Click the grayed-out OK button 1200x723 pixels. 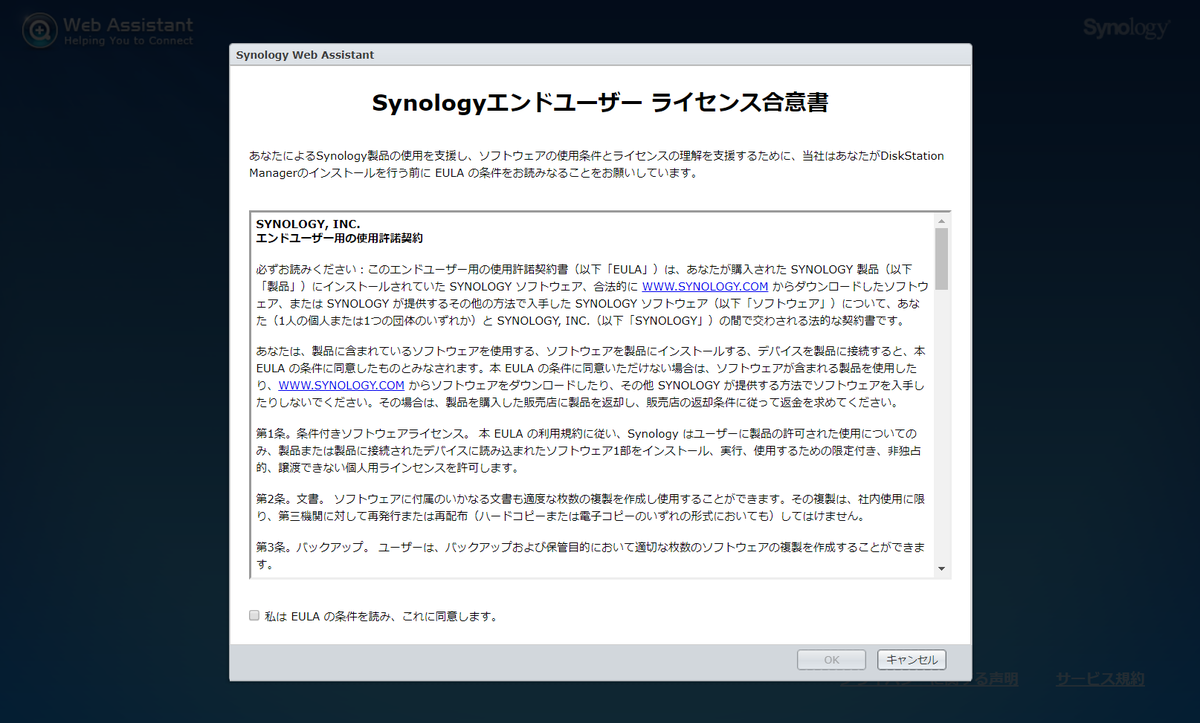click(x=831, y=660)
